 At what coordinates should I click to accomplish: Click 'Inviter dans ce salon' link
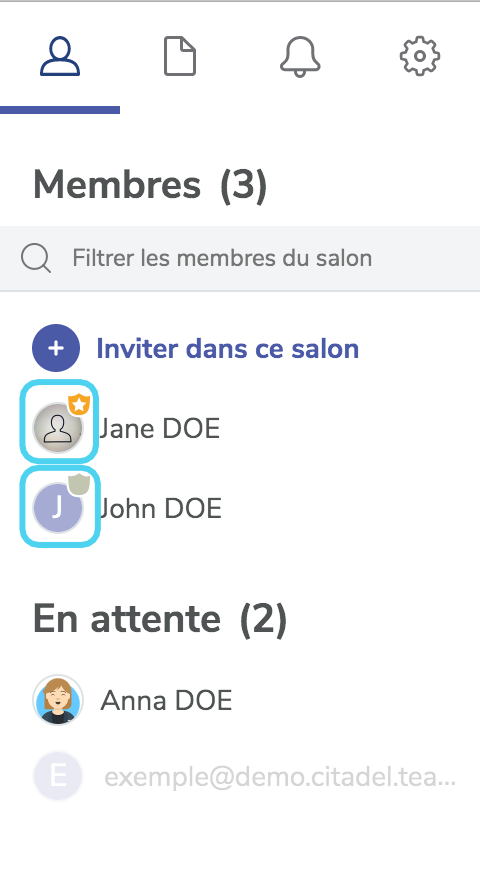tap(227, 349)
